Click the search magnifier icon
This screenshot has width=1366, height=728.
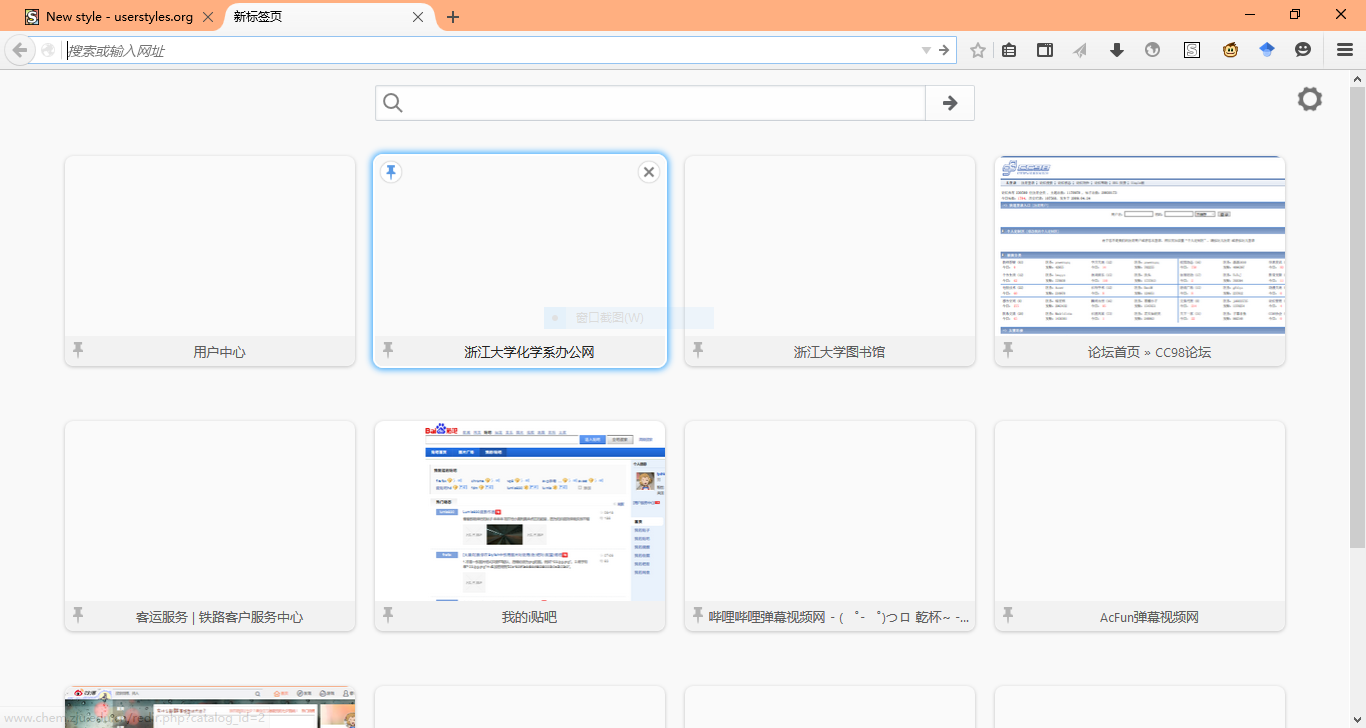click(393, 103)
